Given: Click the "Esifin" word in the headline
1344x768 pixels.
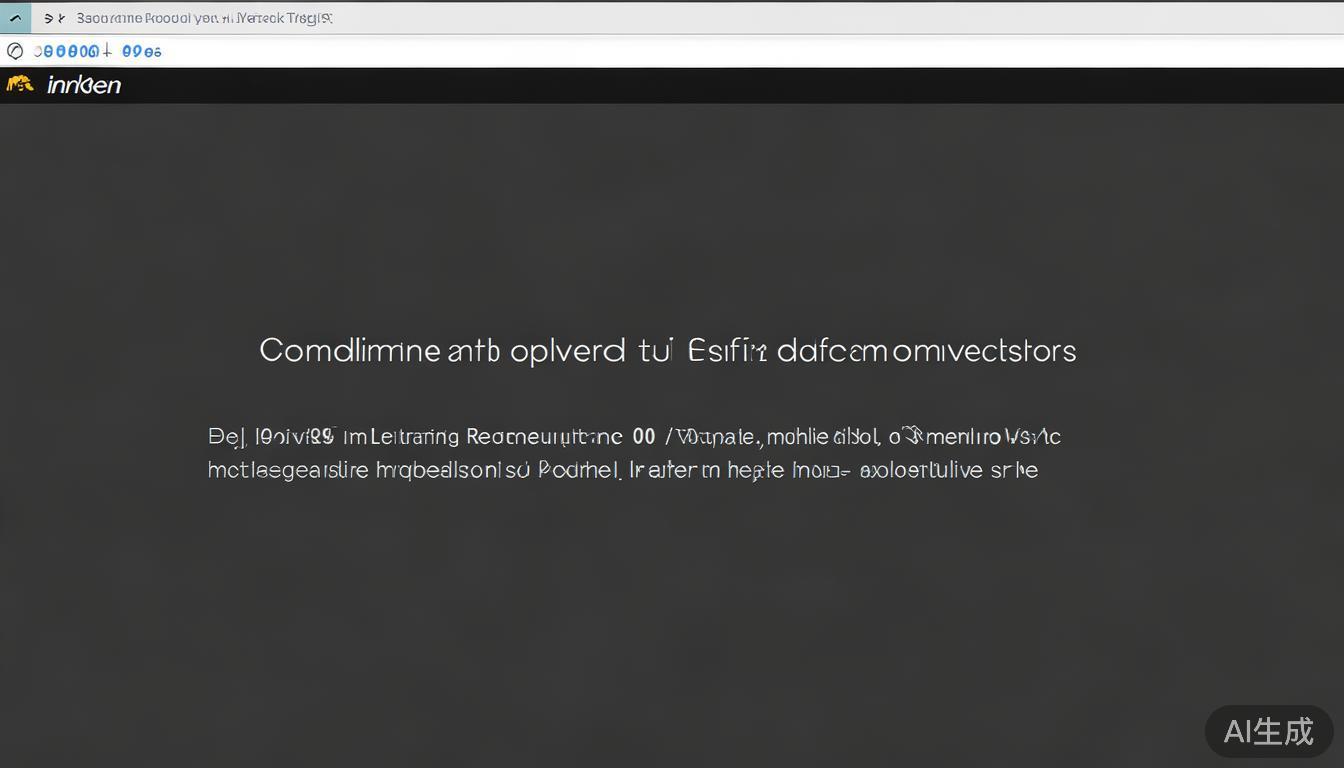Looking at the screenshot, I should [727, 350].
